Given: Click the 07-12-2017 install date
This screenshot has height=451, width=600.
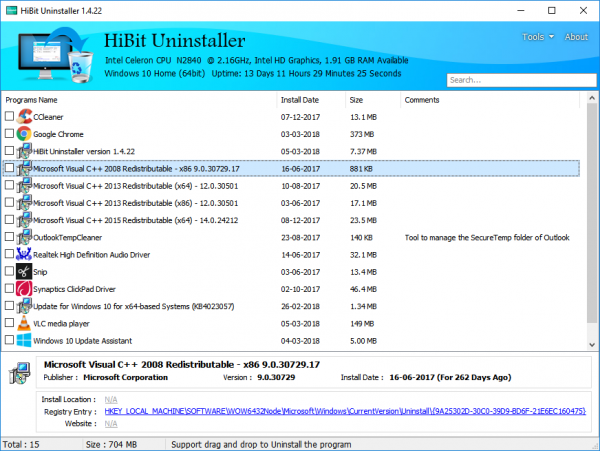Looking at the screenshot, I should (x=300, y=117).
